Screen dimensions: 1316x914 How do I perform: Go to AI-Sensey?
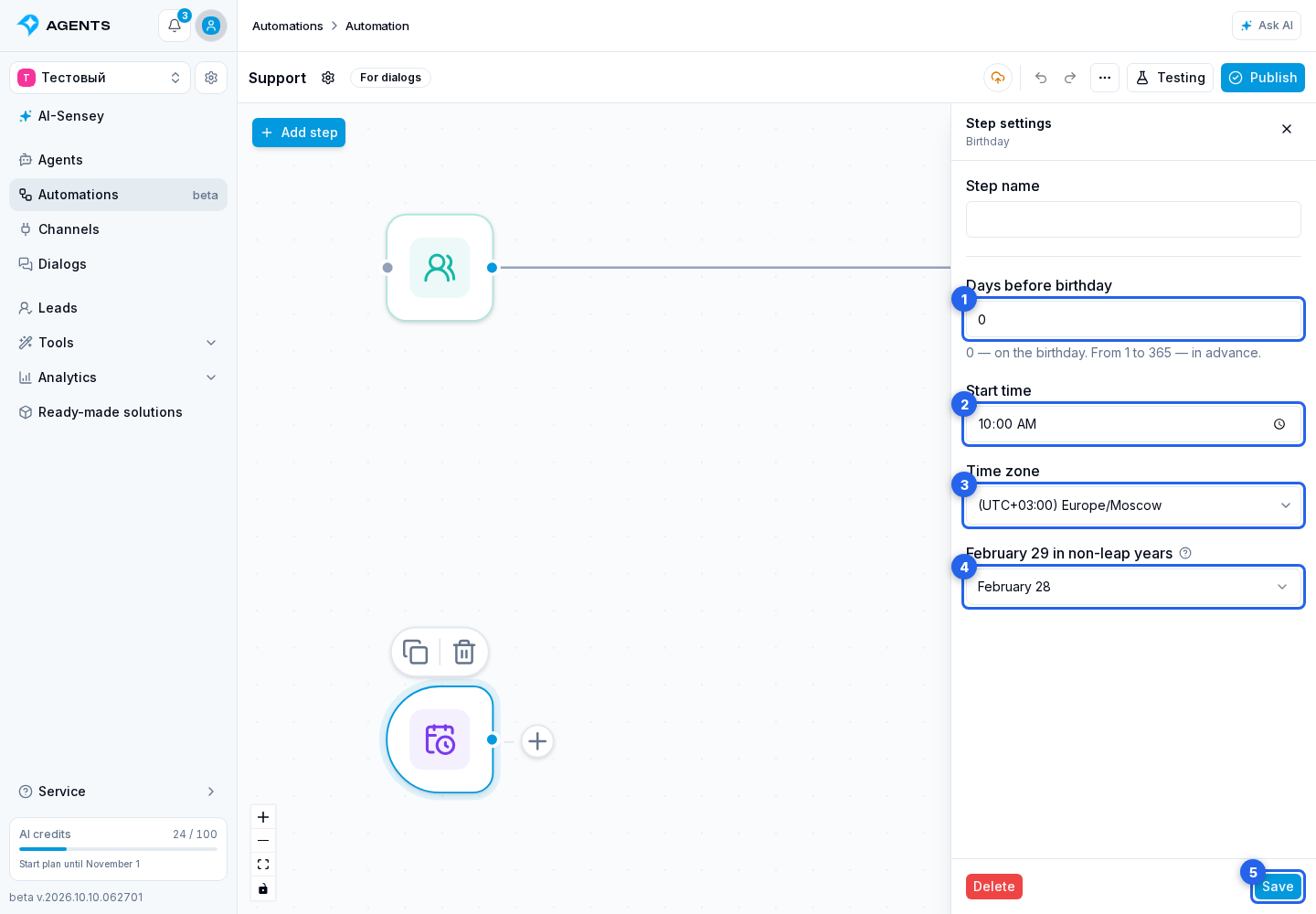(119, 116)
